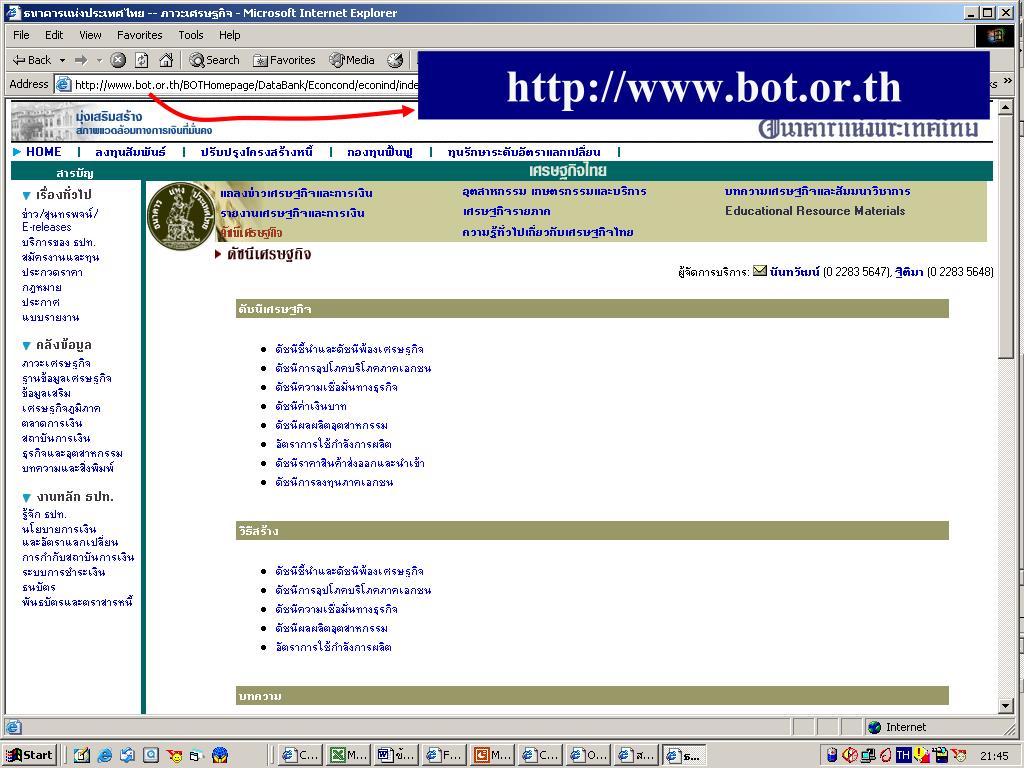Open the ดัชนีค่าเงินบาท index link

311,406
